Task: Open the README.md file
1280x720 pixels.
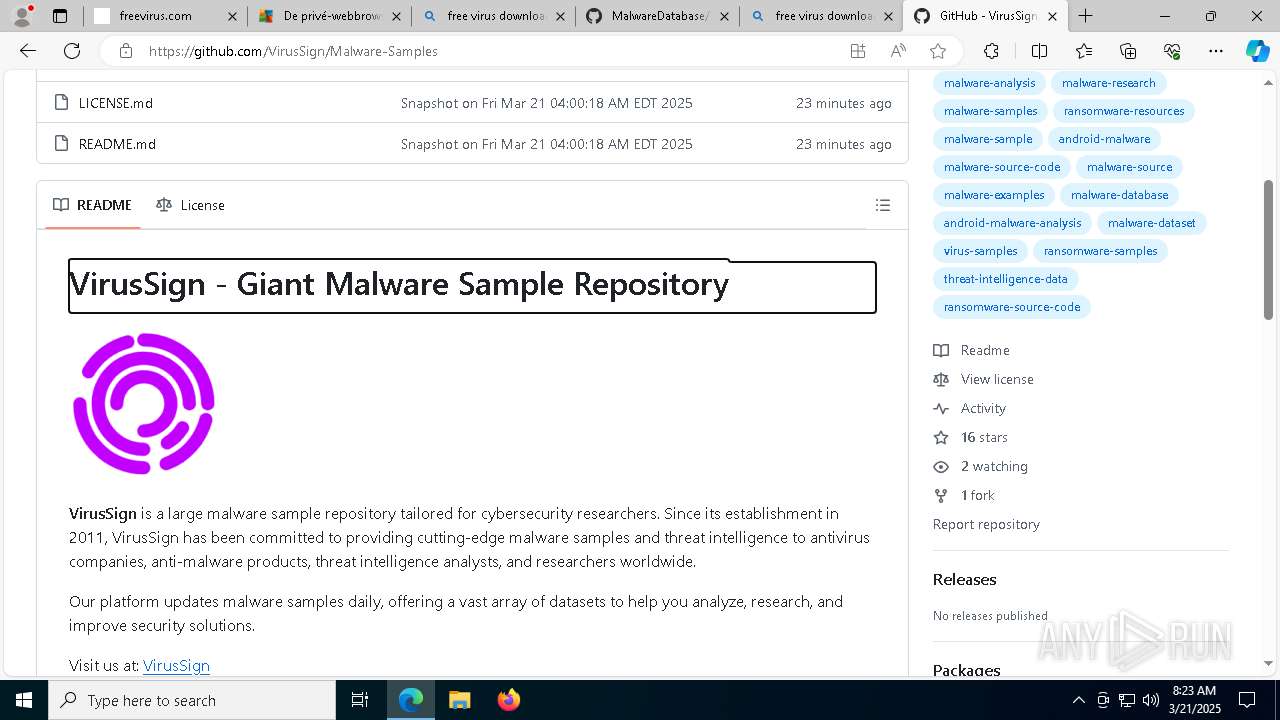Action: pyautogui.click(x=117, y=144)
